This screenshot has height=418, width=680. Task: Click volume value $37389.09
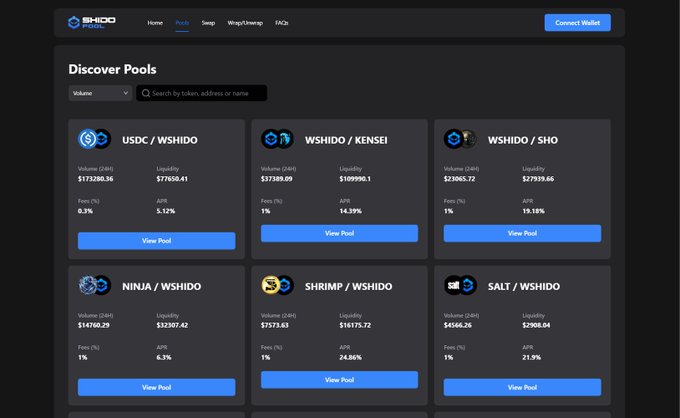point(277,179)
